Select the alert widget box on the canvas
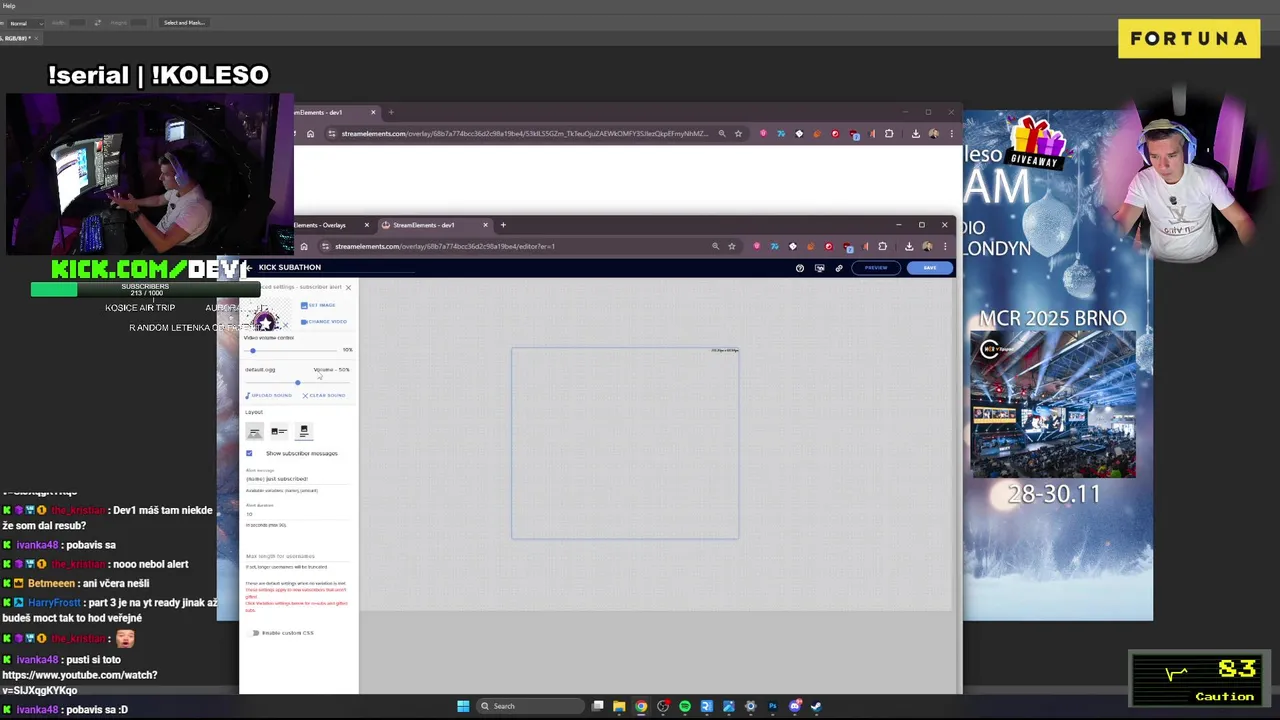 coord(625,443)
